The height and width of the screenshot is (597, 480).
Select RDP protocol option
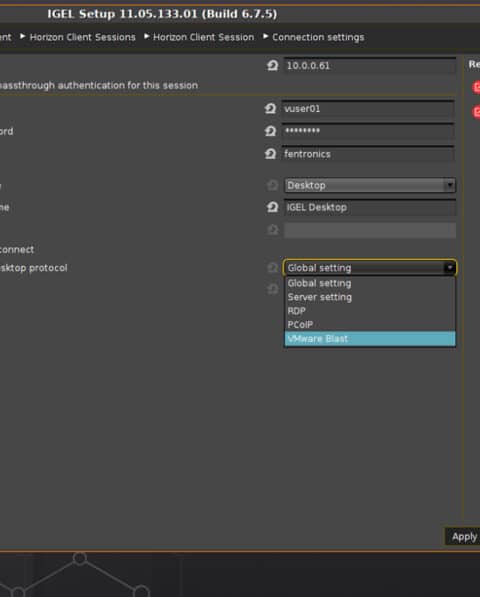point(370,311)
